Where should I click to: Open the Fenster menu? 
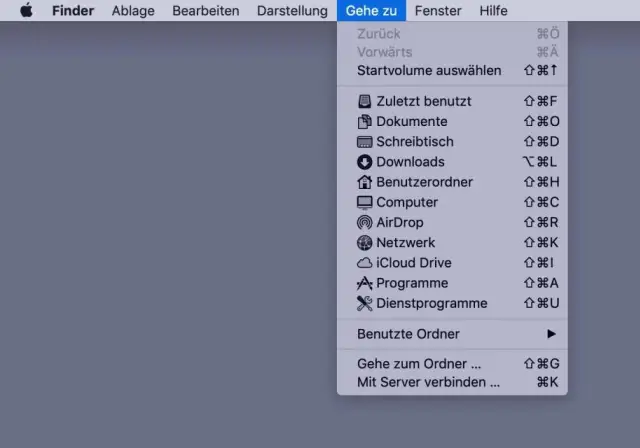[438, 11]
